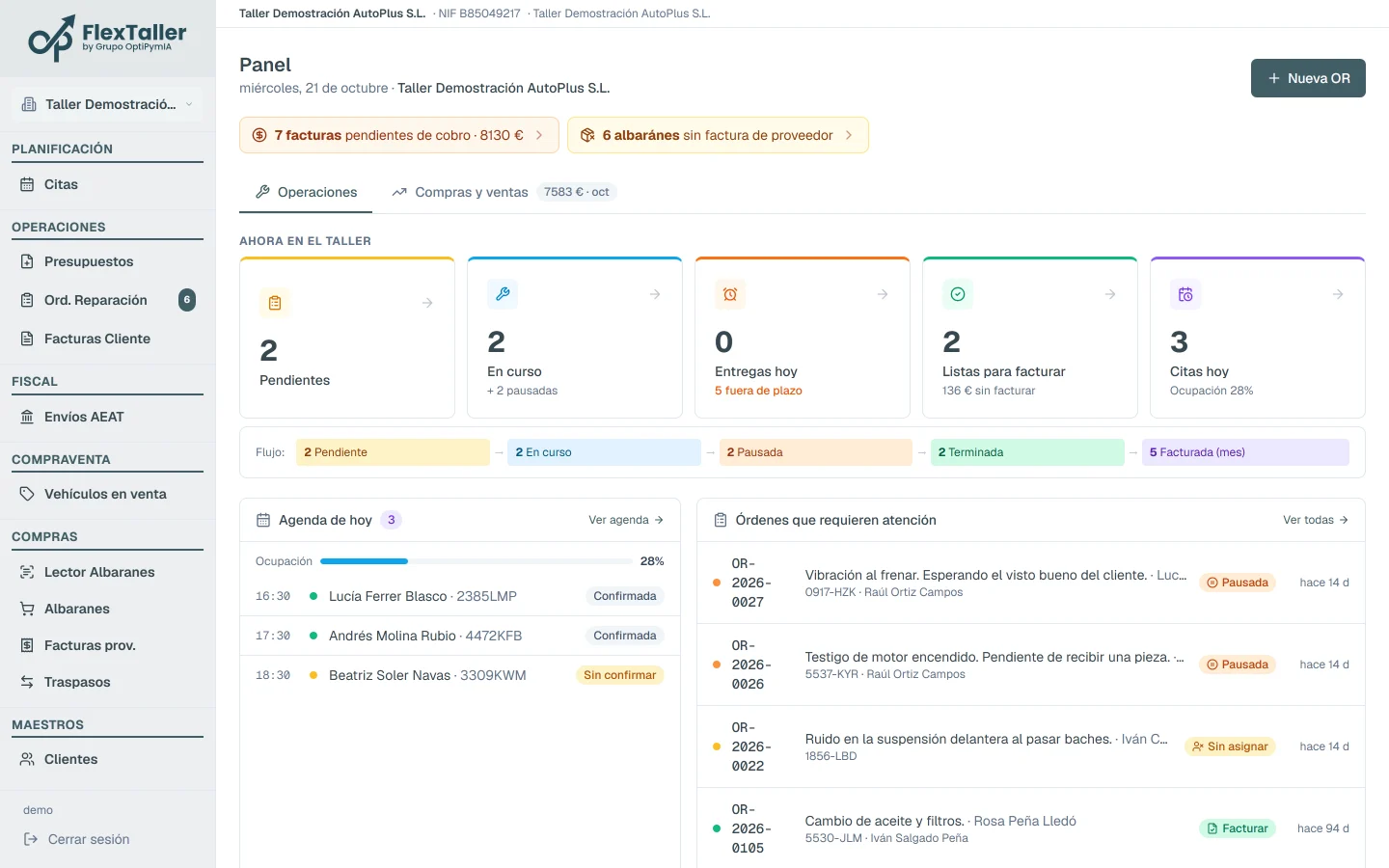Image resolution: width=1389 pixels, height=868 pixels.
Task: Open order OR-2026-0022 Ruido en la suspensión
Action: click(x=1031, y=746)
